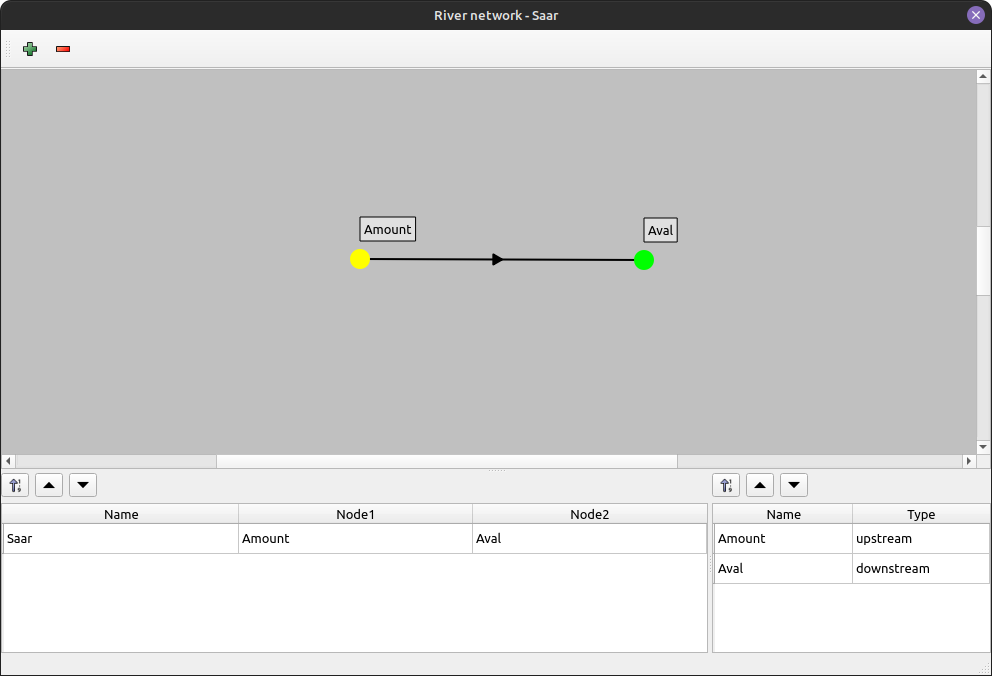Click the Type column header in the node table
The height and width of the screenshot is (676, 992).
tap(920, 514)
